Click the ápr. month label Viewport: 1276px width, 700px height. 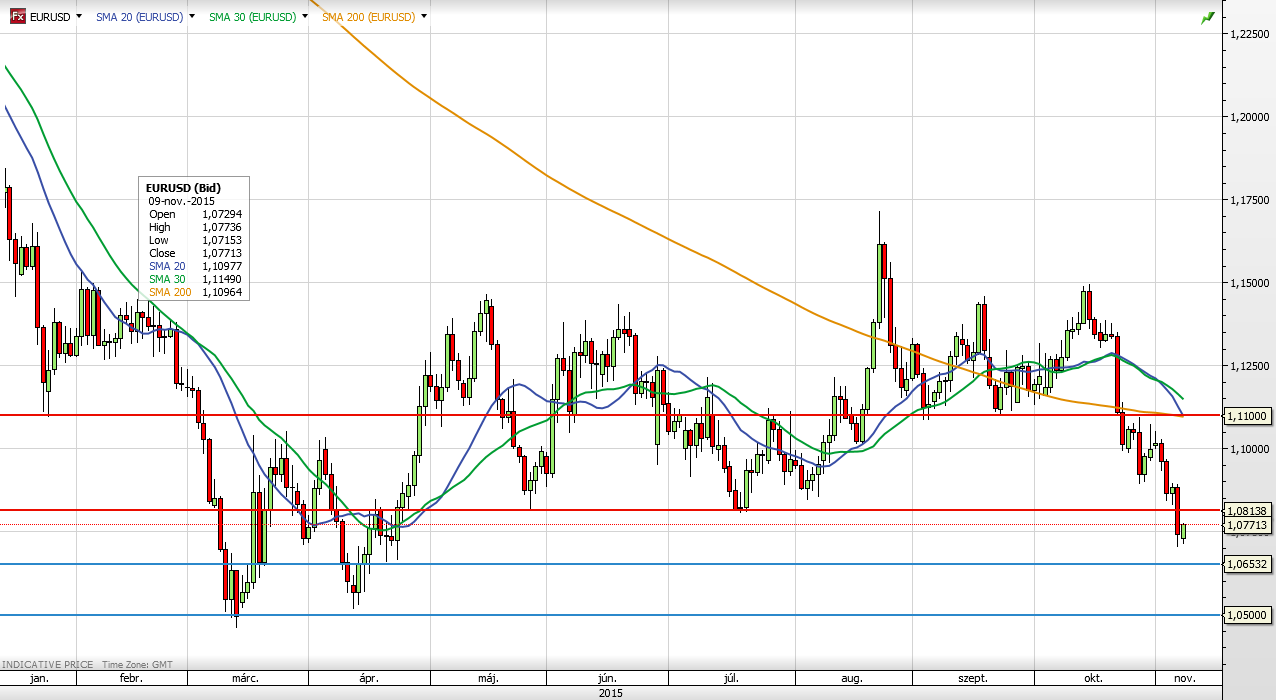369,678
